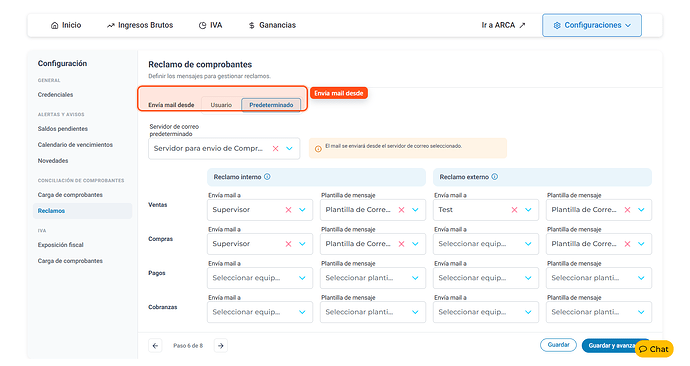The height and width of the screenshot is (366, 690).
Task: Select Usuario as mail sender
Action: (221, 105)
